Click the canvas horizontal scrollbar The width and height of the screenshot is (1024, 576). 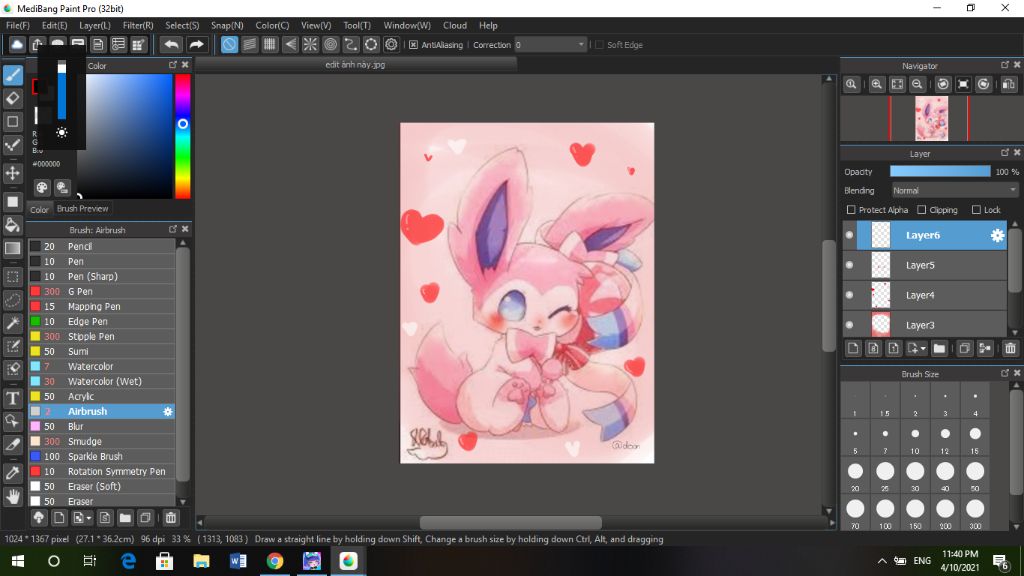[511, 522]
